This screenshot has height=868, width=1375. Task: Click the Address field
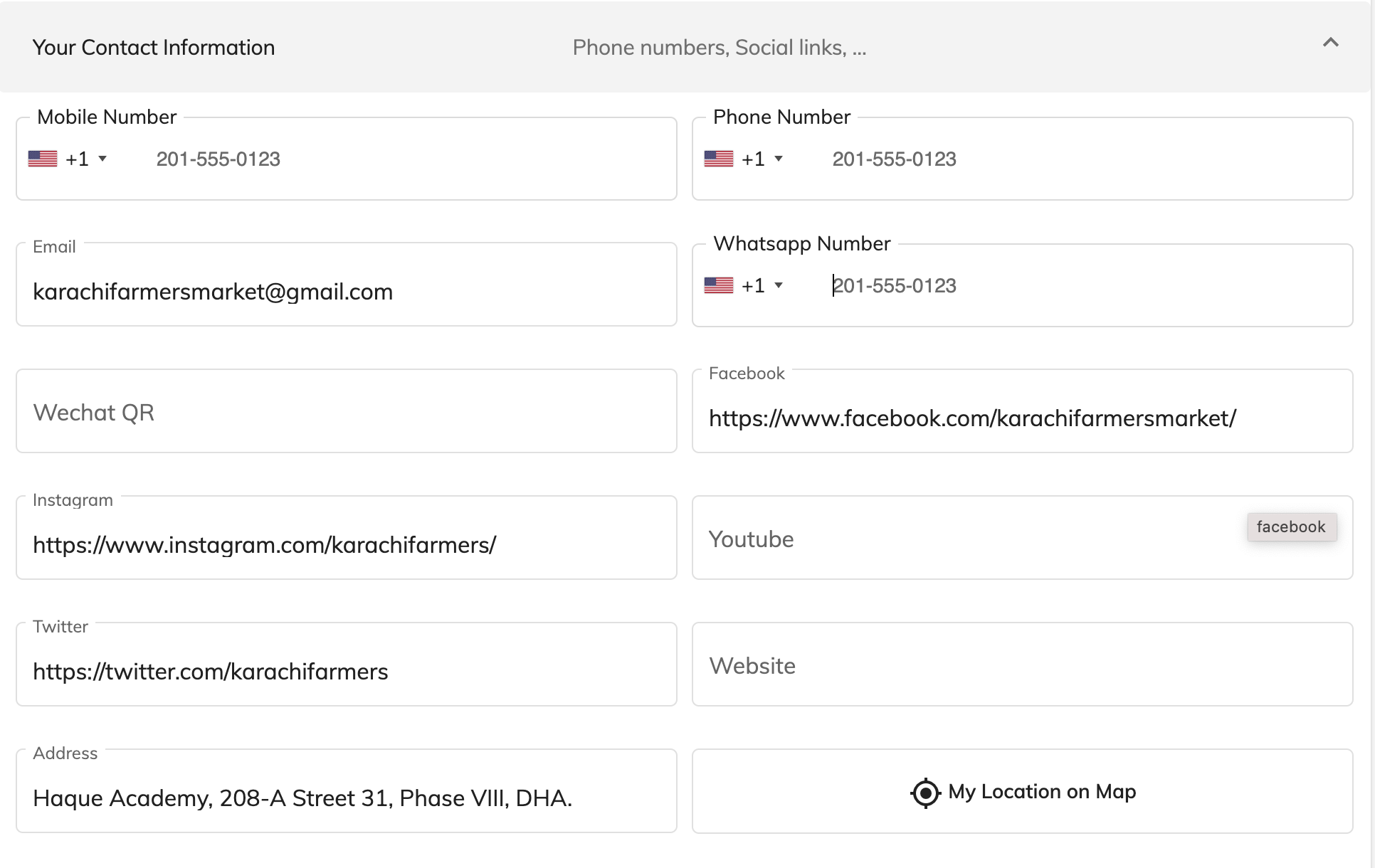[346, 791]
